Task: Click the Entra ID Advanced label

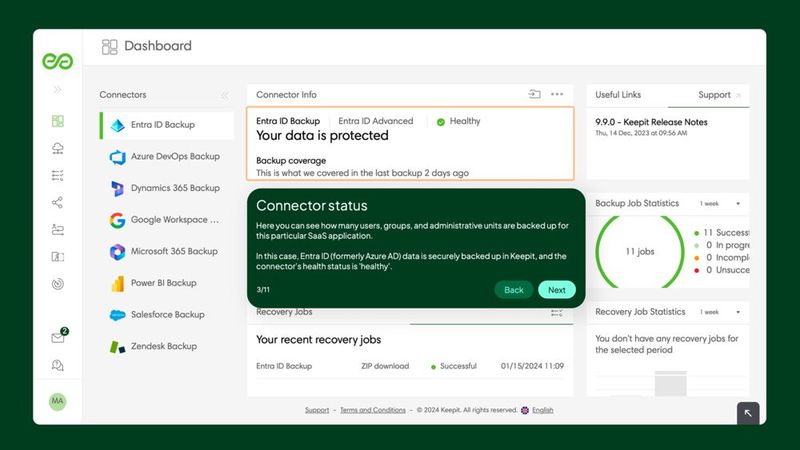Action: [x=376, y=121]
